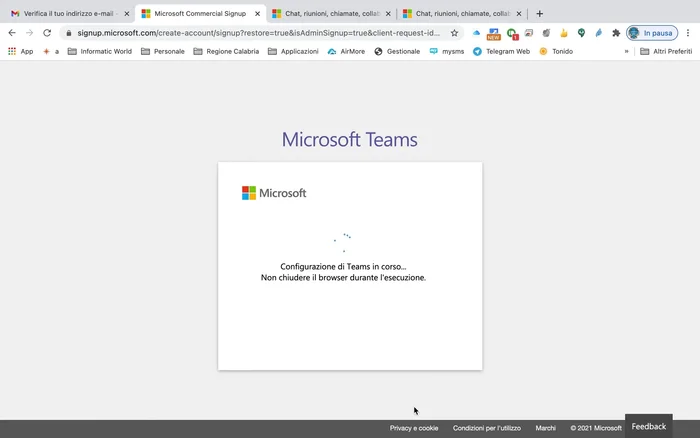
Task: Close the Gmail Verifica tab
Action: 127,14
